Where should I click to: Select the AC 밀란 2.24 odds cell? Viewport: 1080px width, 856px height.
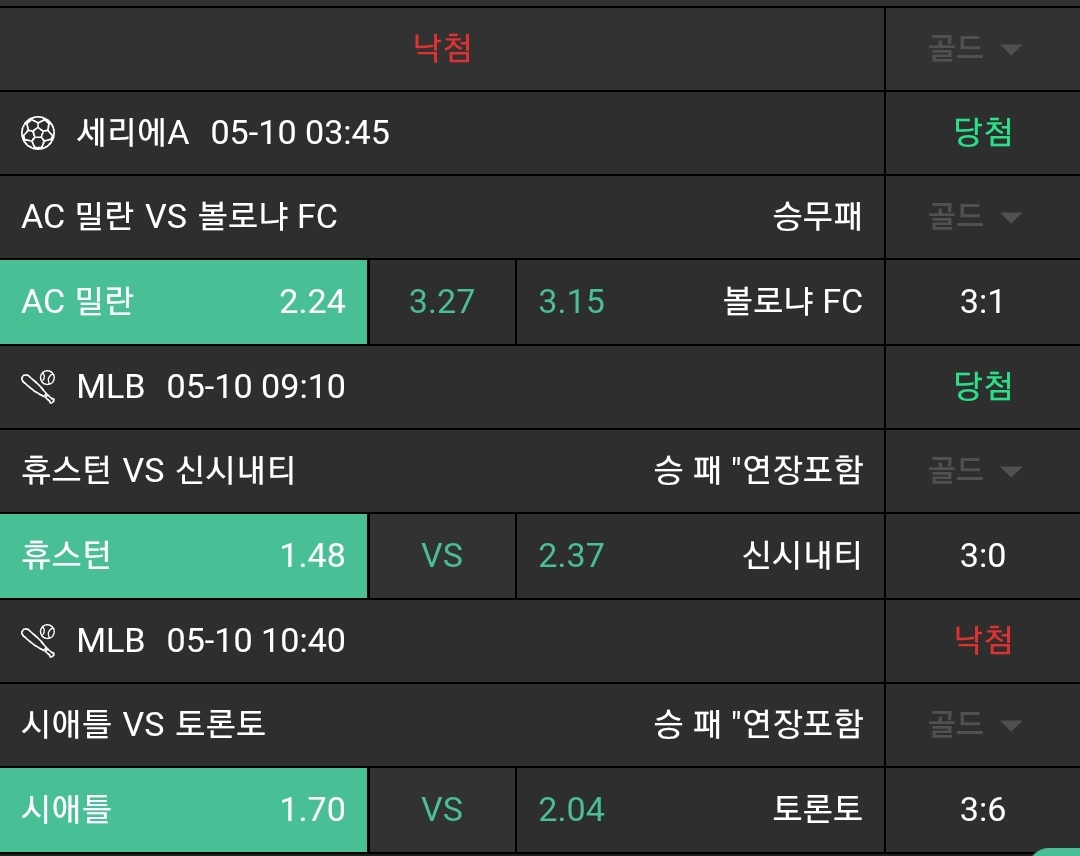[184, 302]
